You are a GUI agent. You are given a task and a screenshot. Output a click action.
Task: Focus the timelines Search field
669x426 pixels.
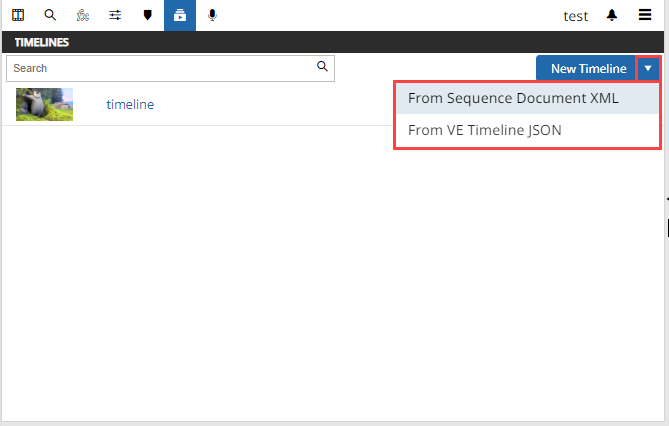coord(160,68)
